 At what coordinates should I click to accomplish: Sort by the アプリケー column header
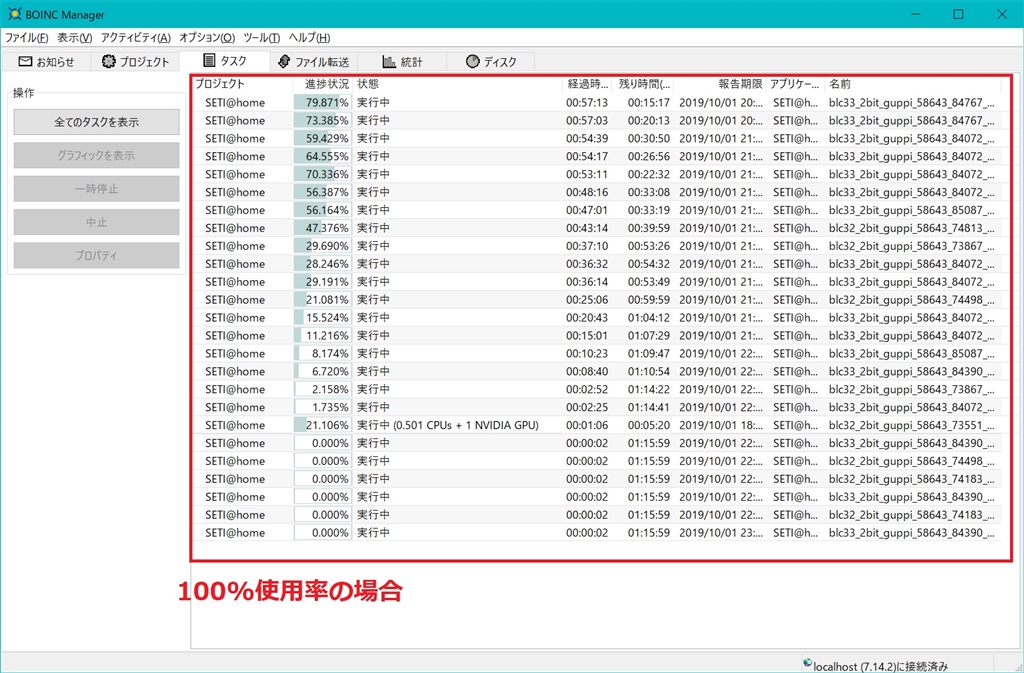point(795,84)
